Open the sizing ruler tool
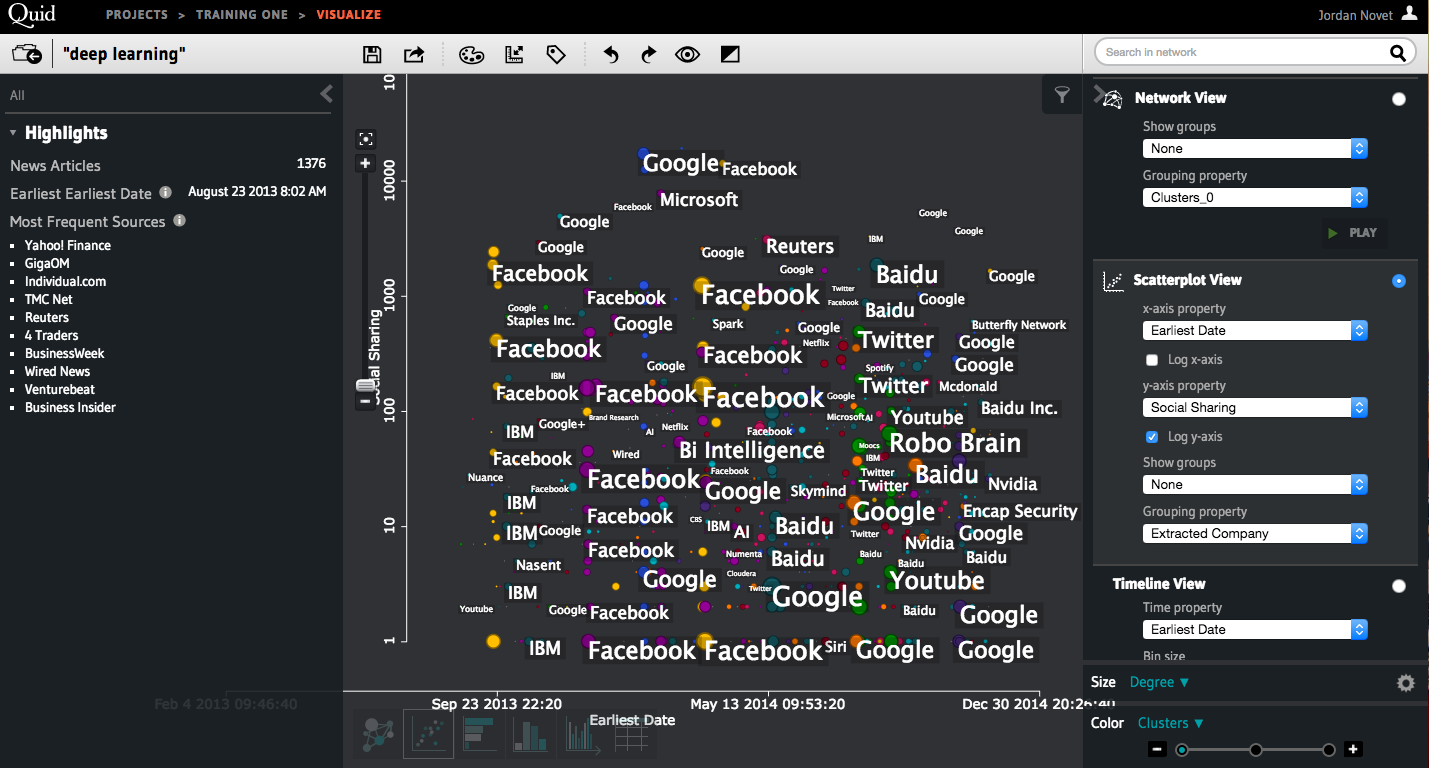Viewport: 1429px width, 768px height. tap(514, 55)
